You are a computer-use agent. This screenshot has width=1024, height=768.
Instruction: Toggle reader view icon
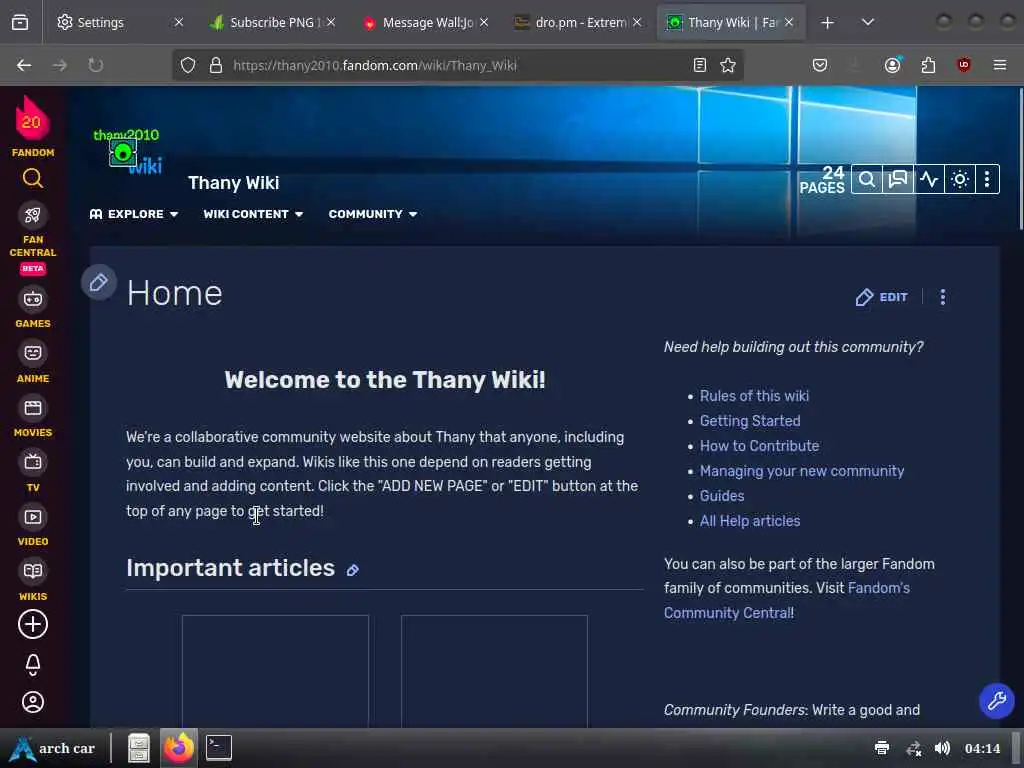[699, 65]
